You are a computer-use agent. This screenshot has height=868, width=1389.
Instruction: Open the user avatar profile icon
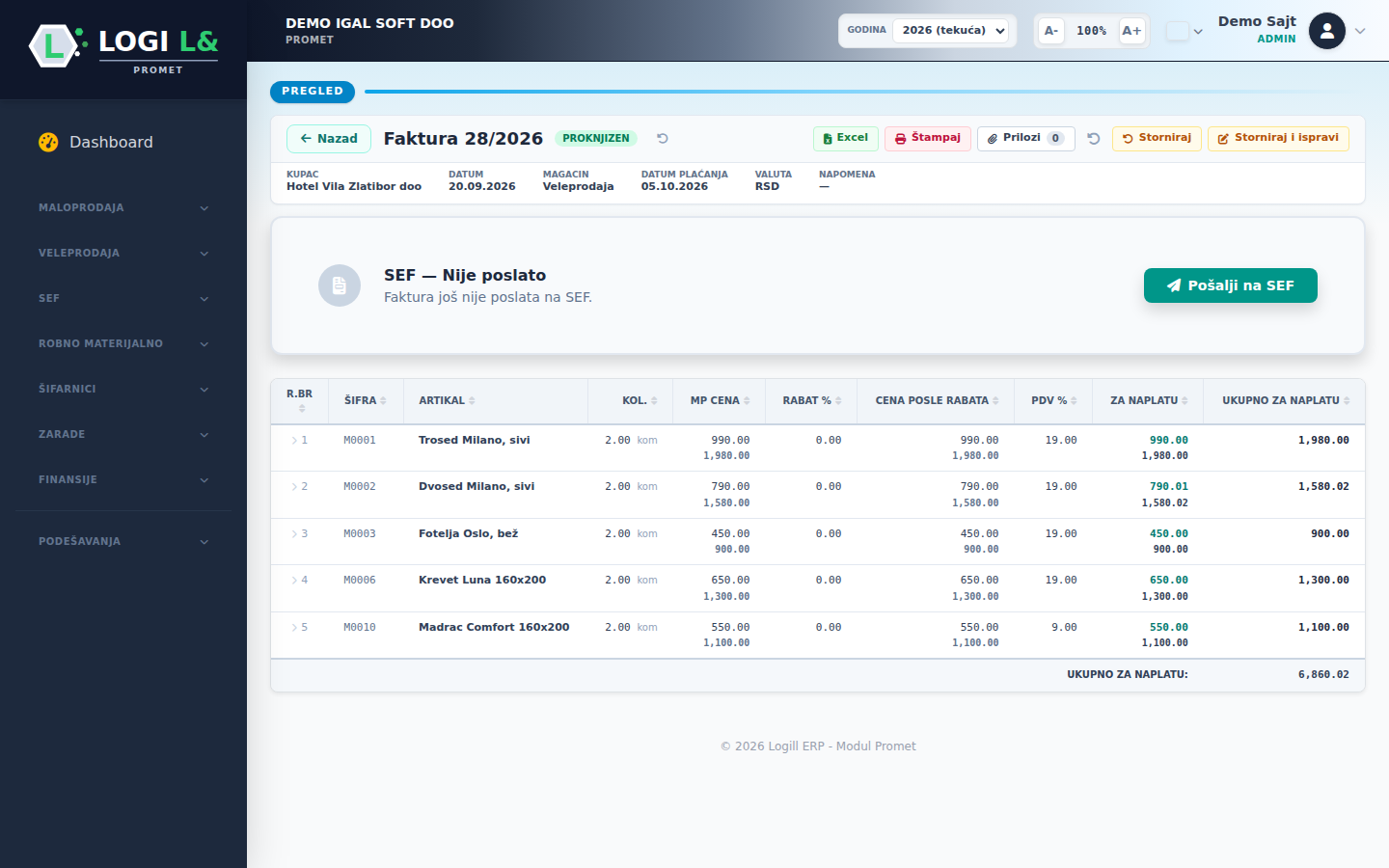[1327, 31]
